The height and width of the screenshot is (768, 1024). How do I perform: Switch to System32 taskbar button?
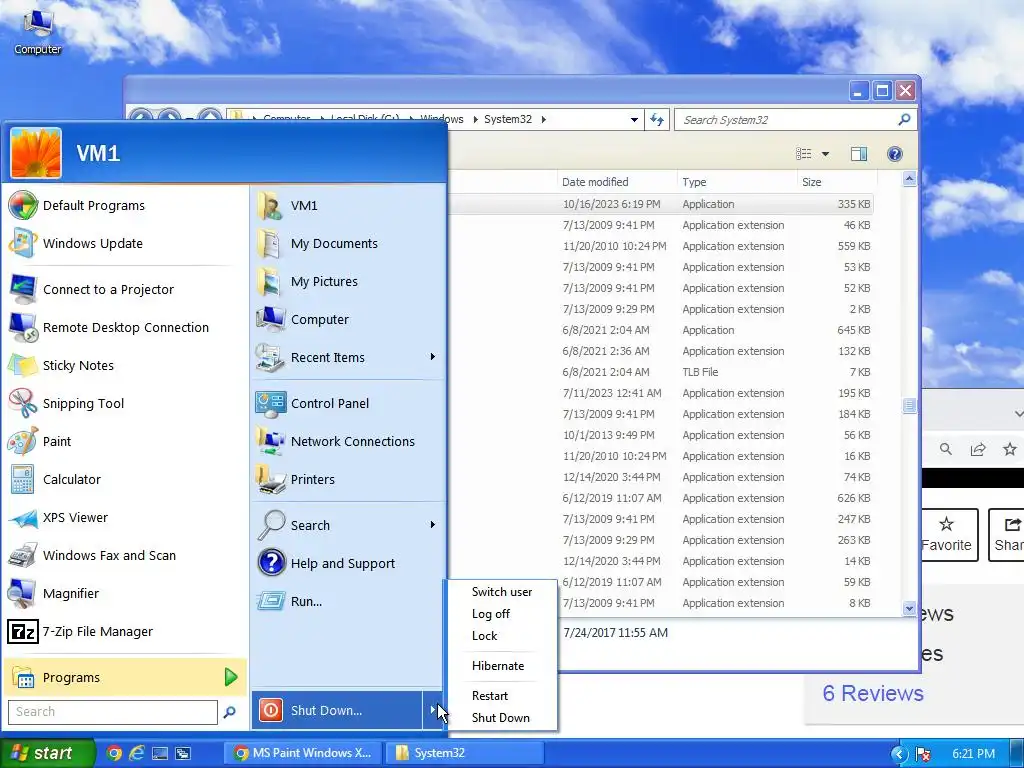coord(464,753)
